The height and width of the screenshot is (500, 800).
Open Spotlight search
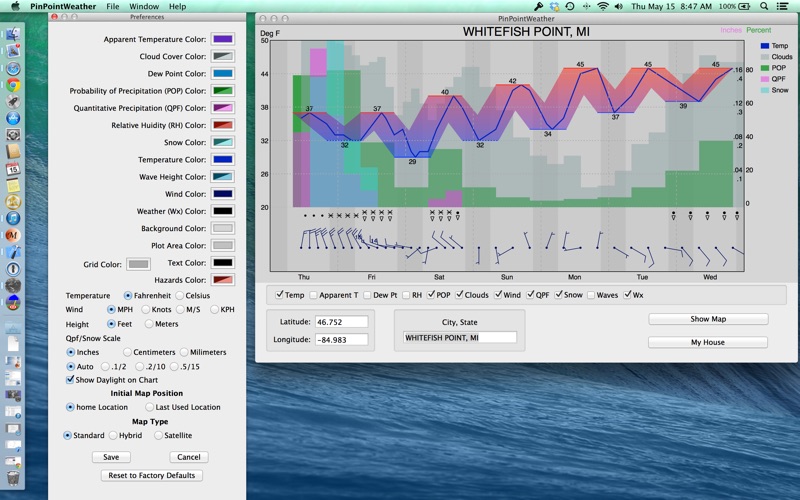[764, 6]
